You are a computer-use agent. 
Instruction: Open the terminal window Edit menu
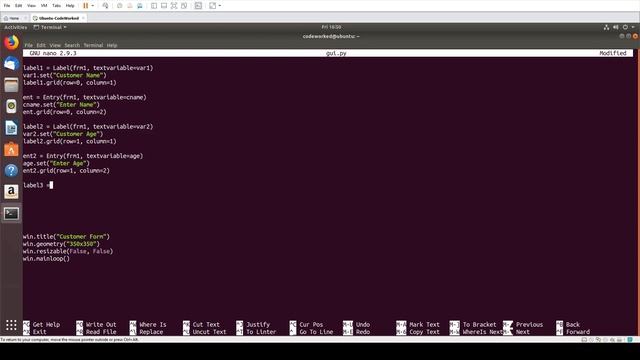click(41, 45)
